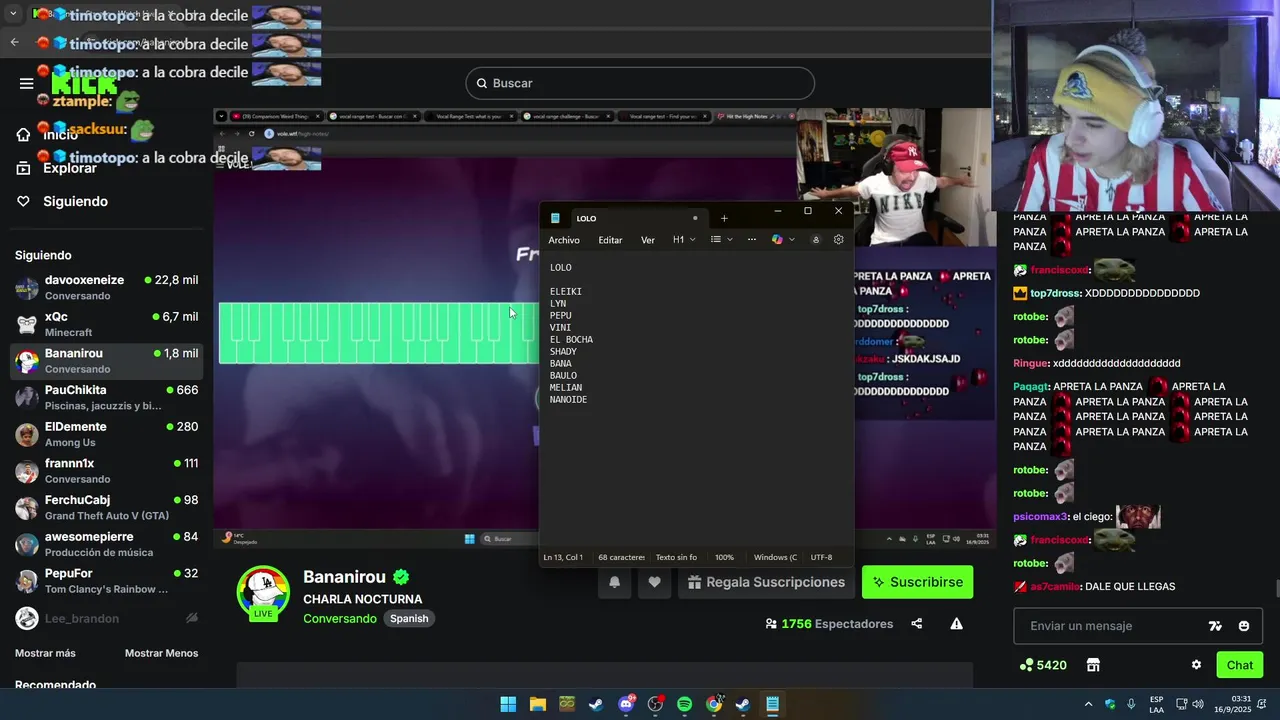Open Discord from the taskbar
1280x720 pixels.
click(626, 704)
